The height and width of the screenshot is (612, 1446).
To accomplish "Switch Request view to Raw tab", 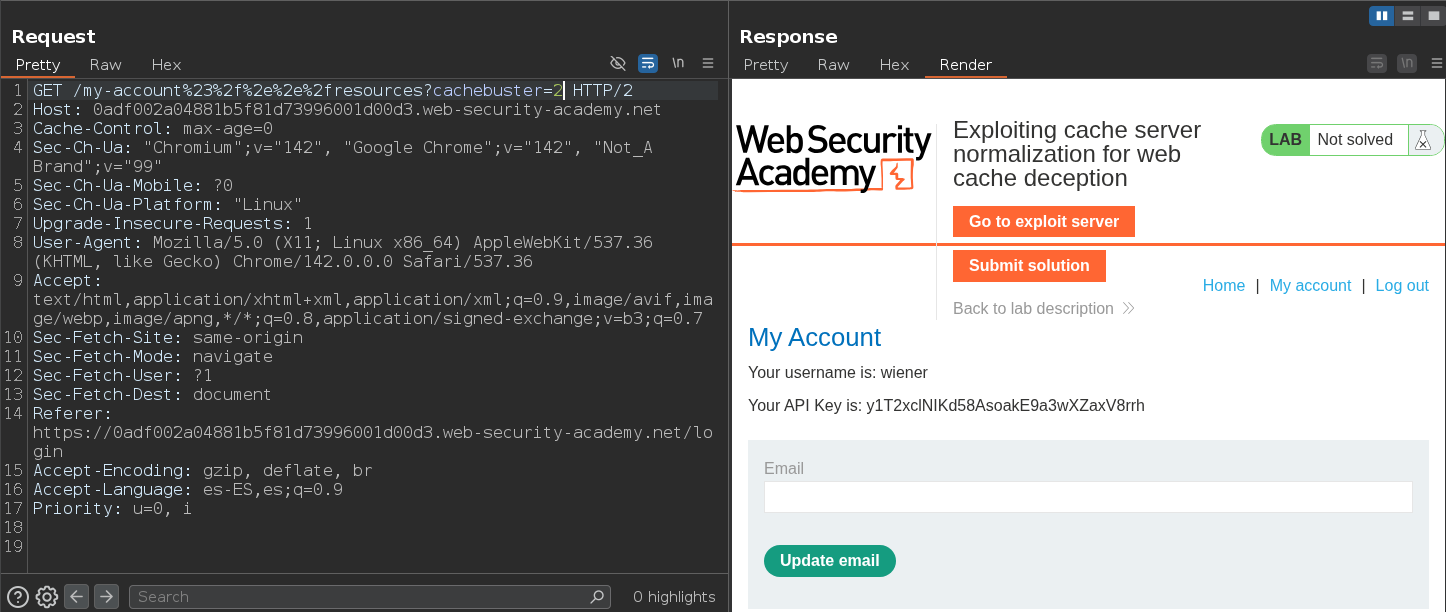I will [105, 65].
